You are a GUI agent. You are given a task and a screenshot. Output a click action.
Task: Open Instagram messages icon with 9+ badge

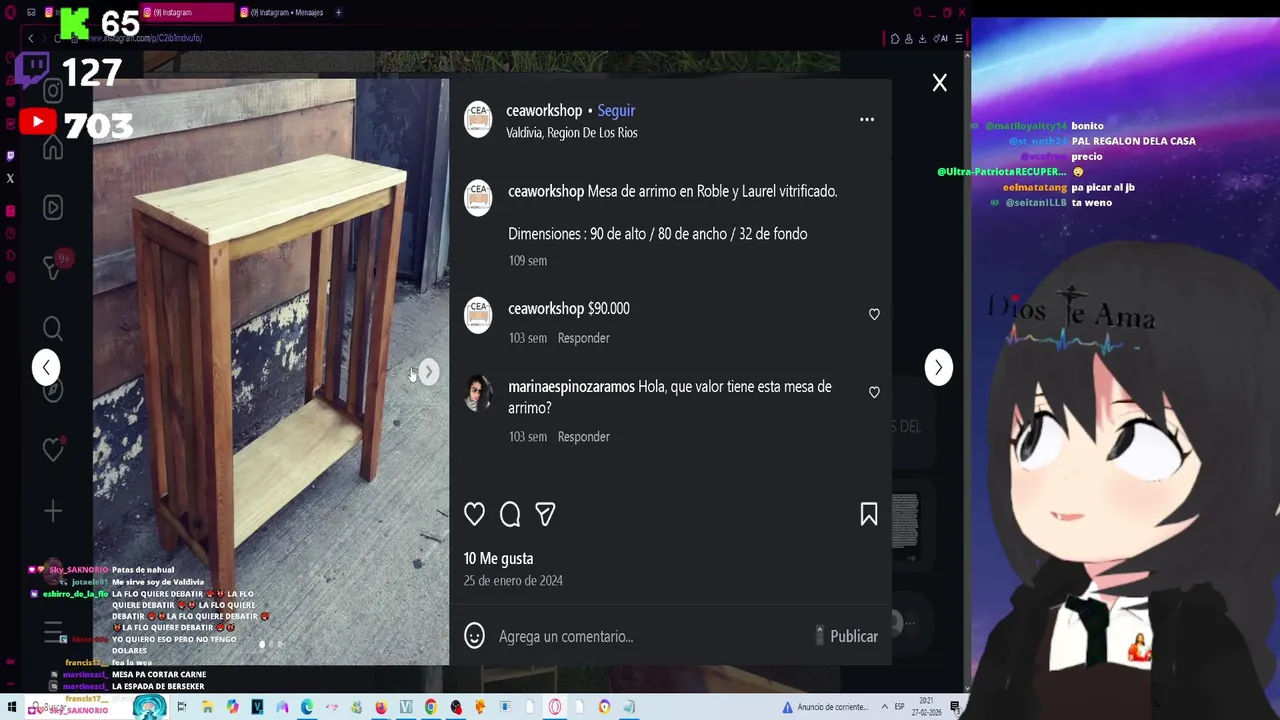point(55,266)
